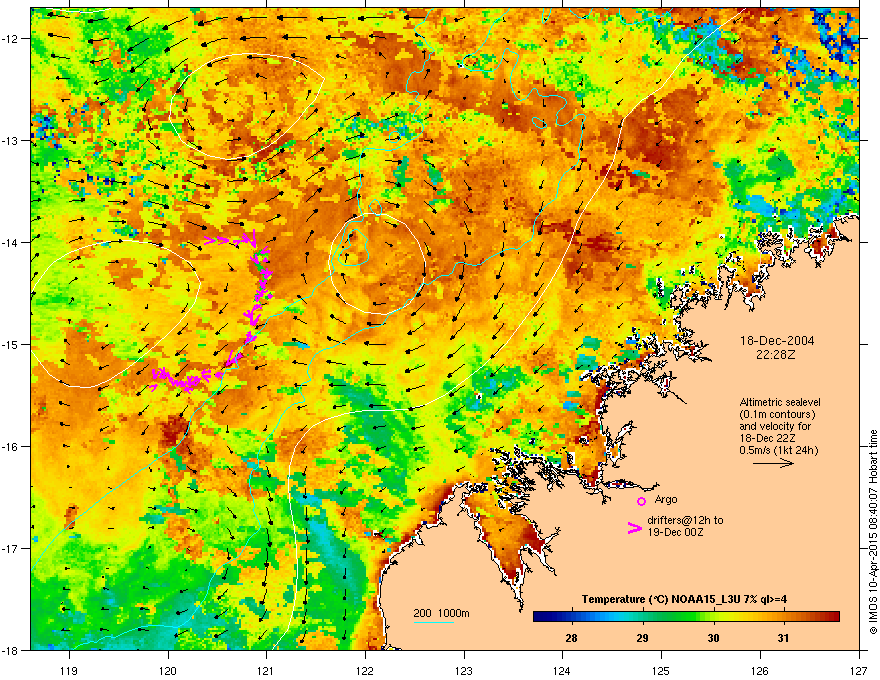880x680 pixels.
Task: Click the "drifters@12h to" legend text
Action: 685,520
